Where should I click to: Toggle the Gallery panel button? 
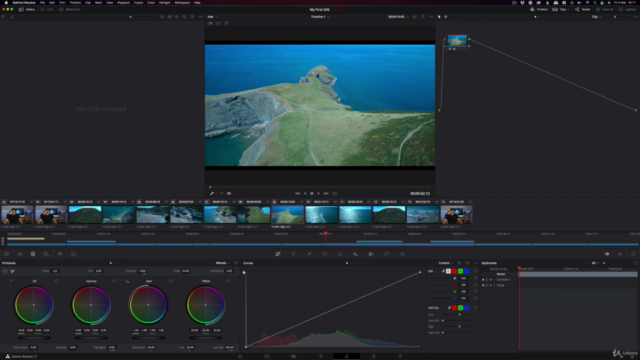point(27,9)
